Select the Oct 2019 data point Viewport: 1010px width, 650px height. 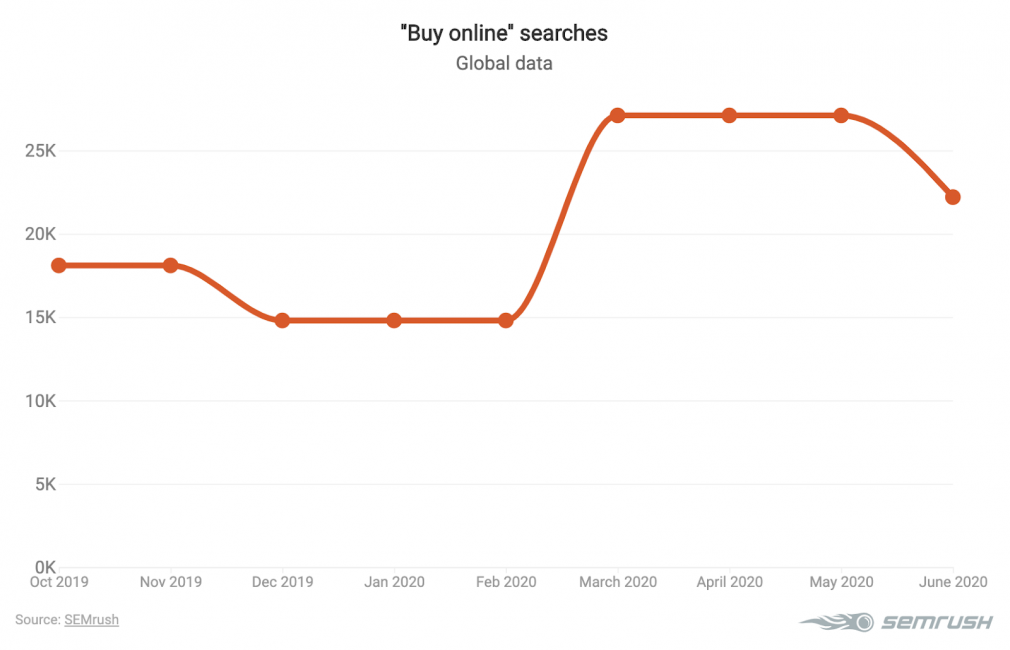click(59, 265)
